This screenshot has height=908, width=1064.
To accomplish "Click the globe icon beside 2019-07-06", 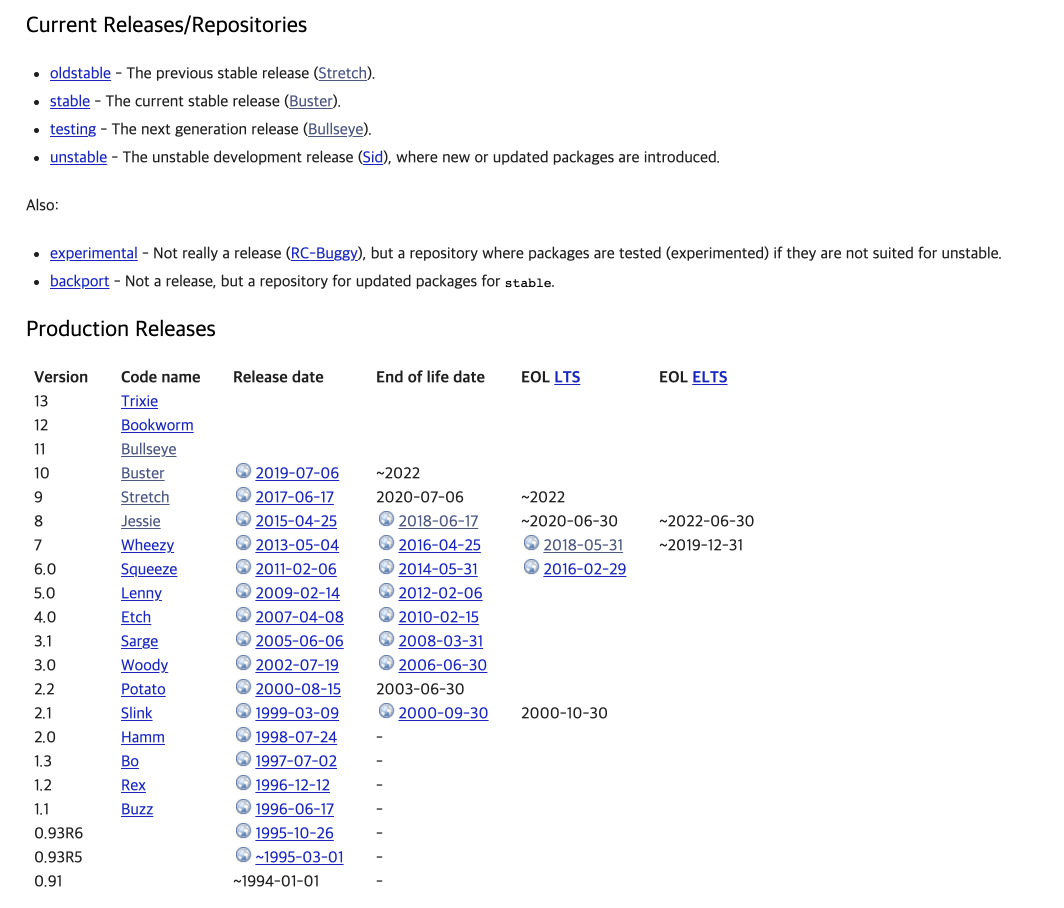I will click(243, 471).
